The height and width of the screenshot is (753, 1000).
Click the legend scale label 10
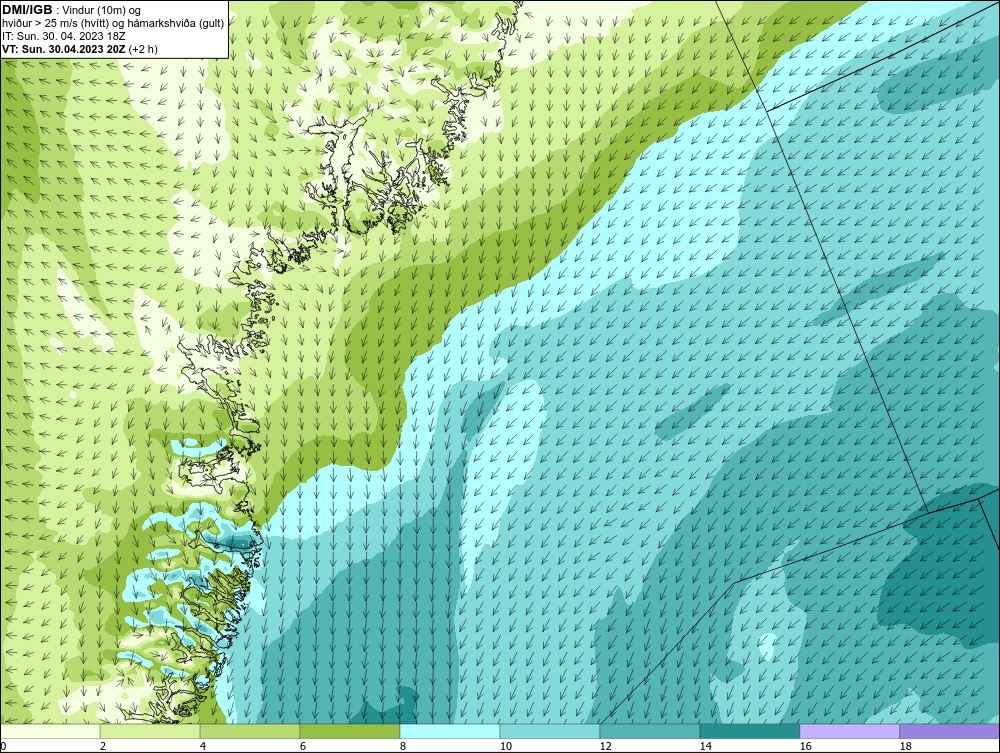coord(505,746)
